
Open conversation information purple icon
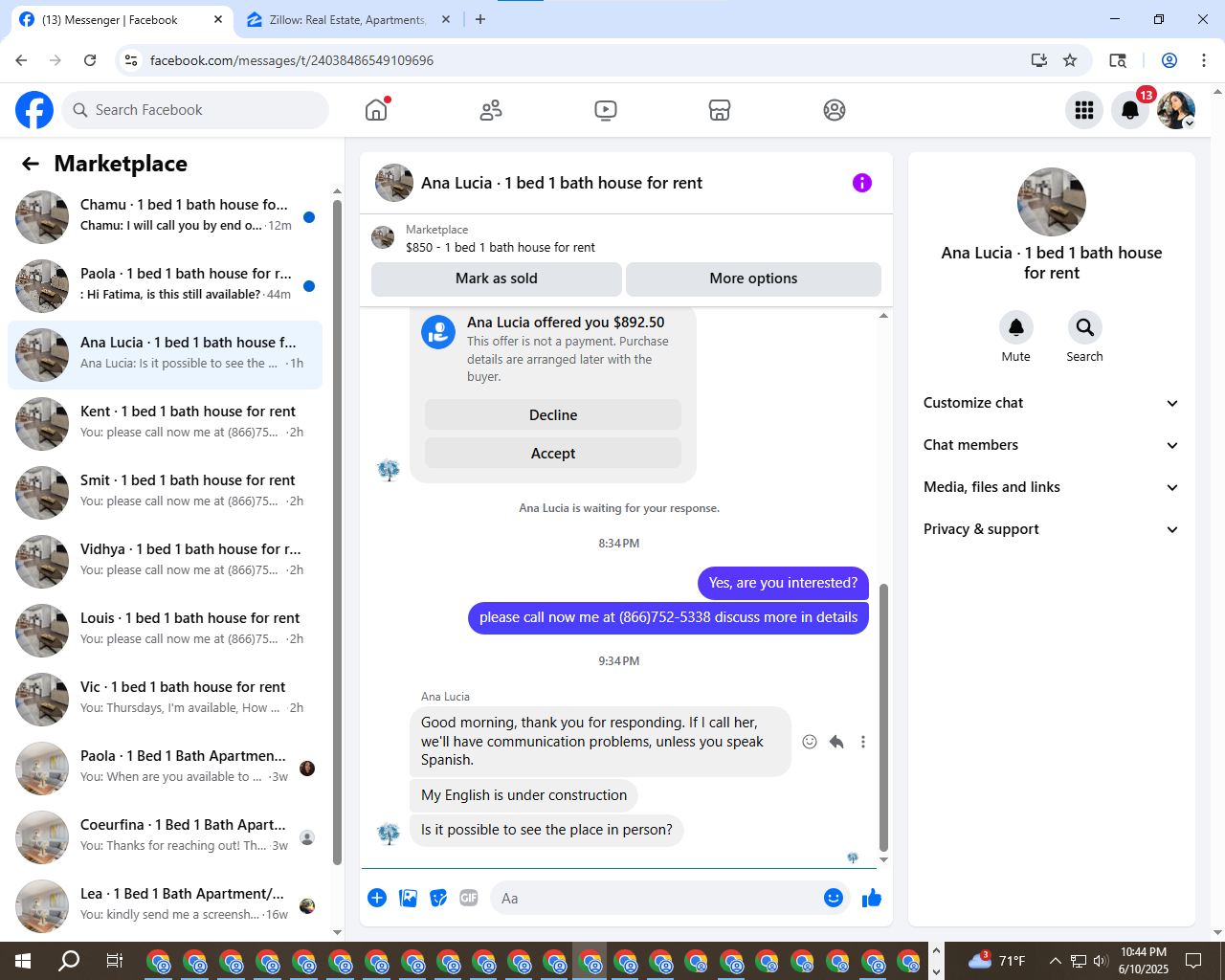coord(862,183)
